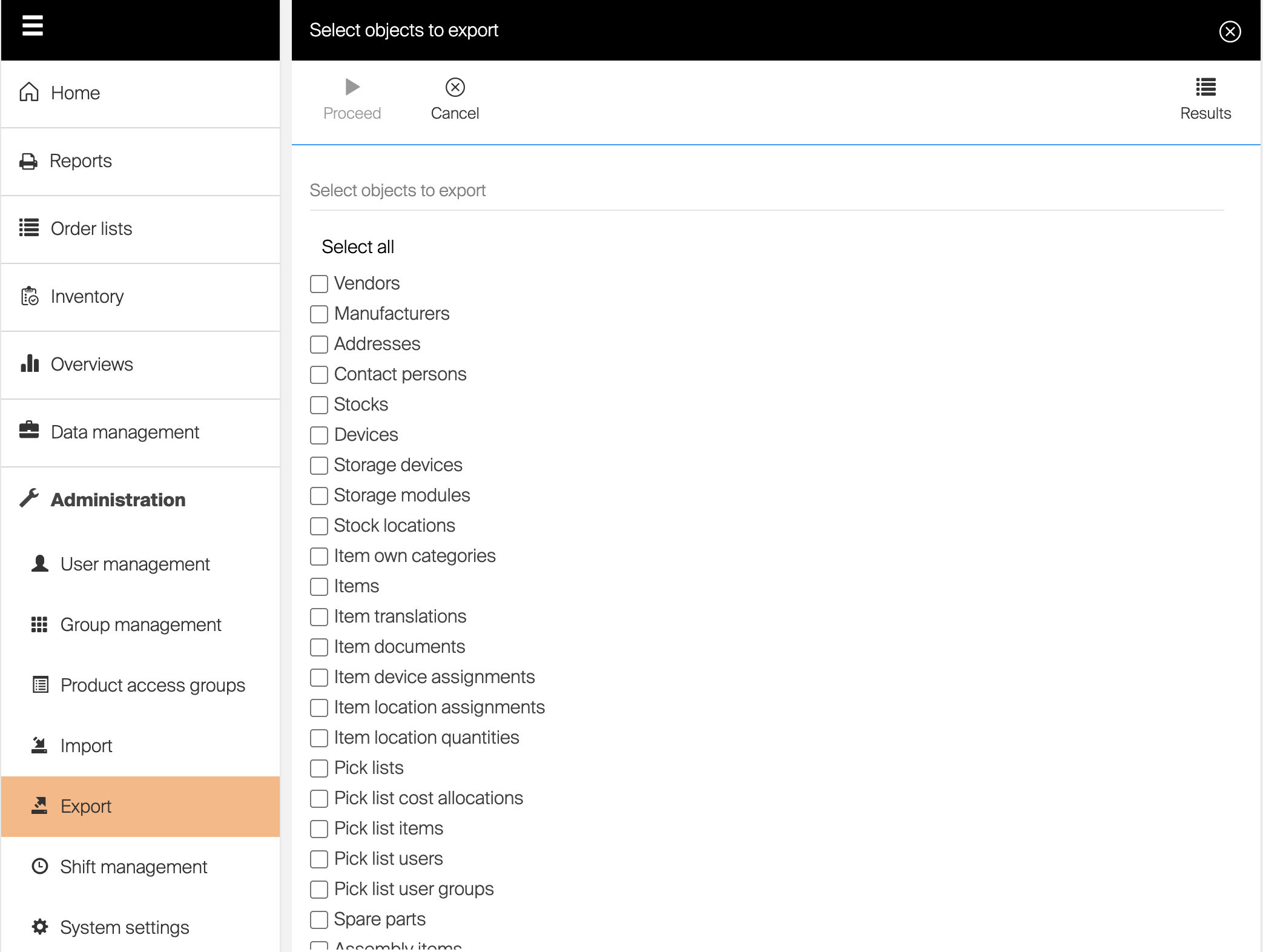
Task: Open Product access groups
Action: (153, 685)
